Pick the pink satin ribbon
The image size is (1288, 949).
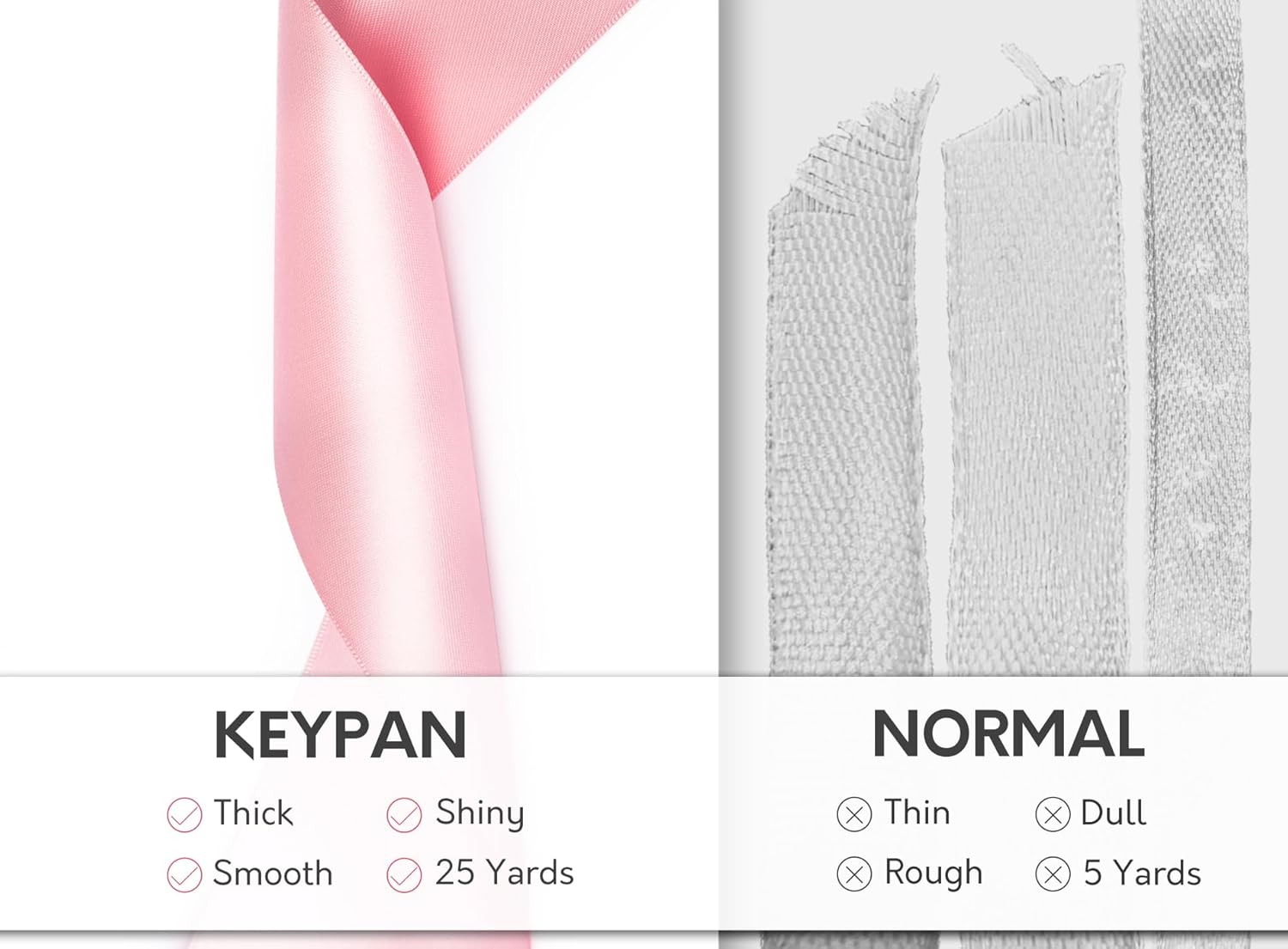coord(378,344)
